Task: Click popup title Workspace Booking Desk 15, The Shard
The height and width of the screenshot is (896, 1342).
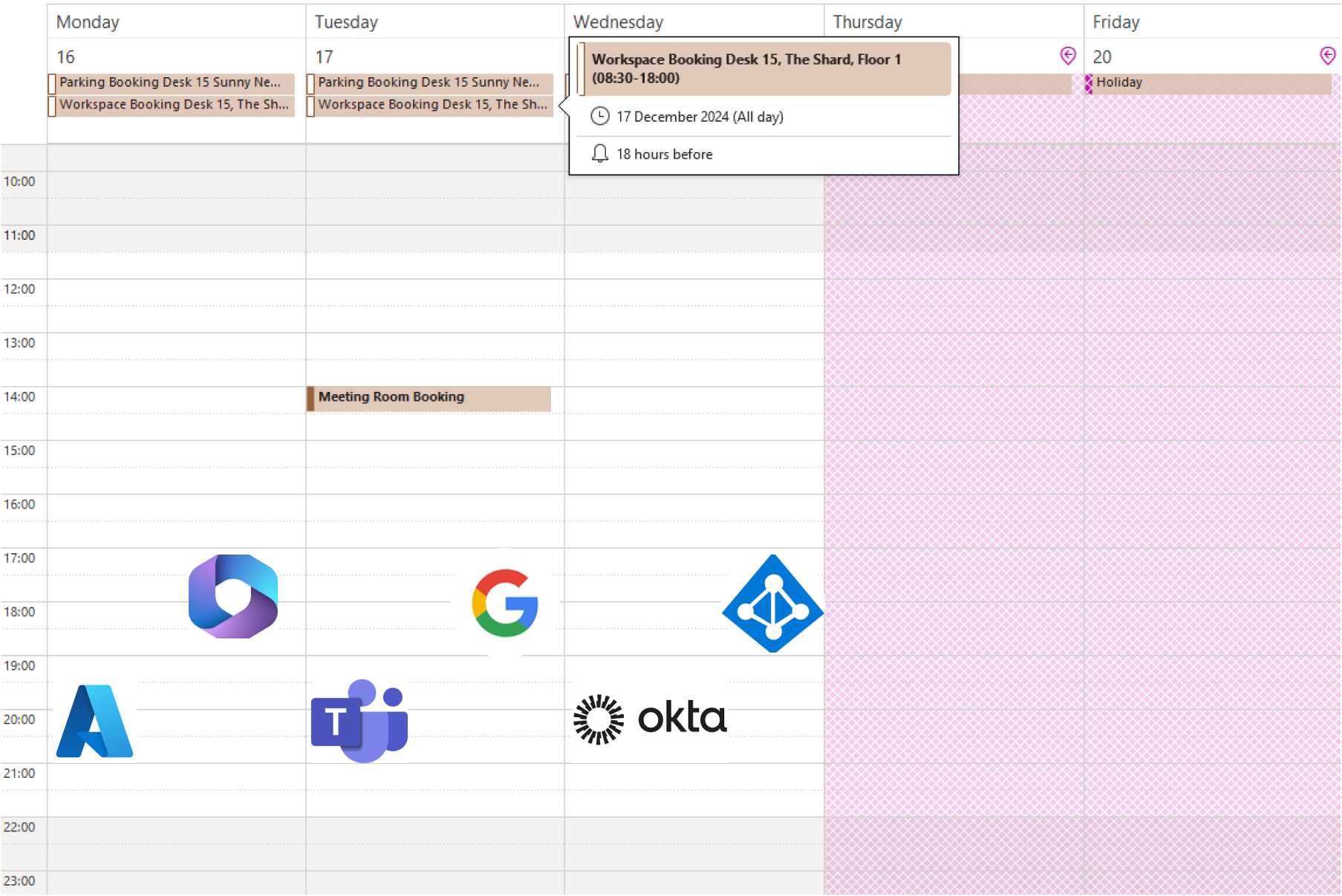Action: point(764,69)
